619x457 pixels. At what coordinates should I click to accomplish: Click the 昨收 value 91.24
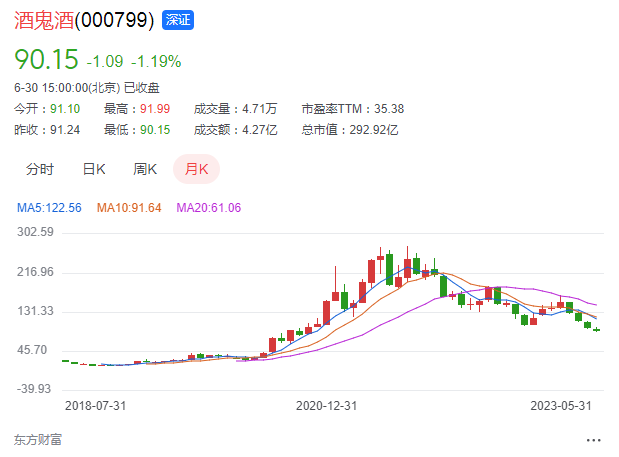(x=65, y=130)
